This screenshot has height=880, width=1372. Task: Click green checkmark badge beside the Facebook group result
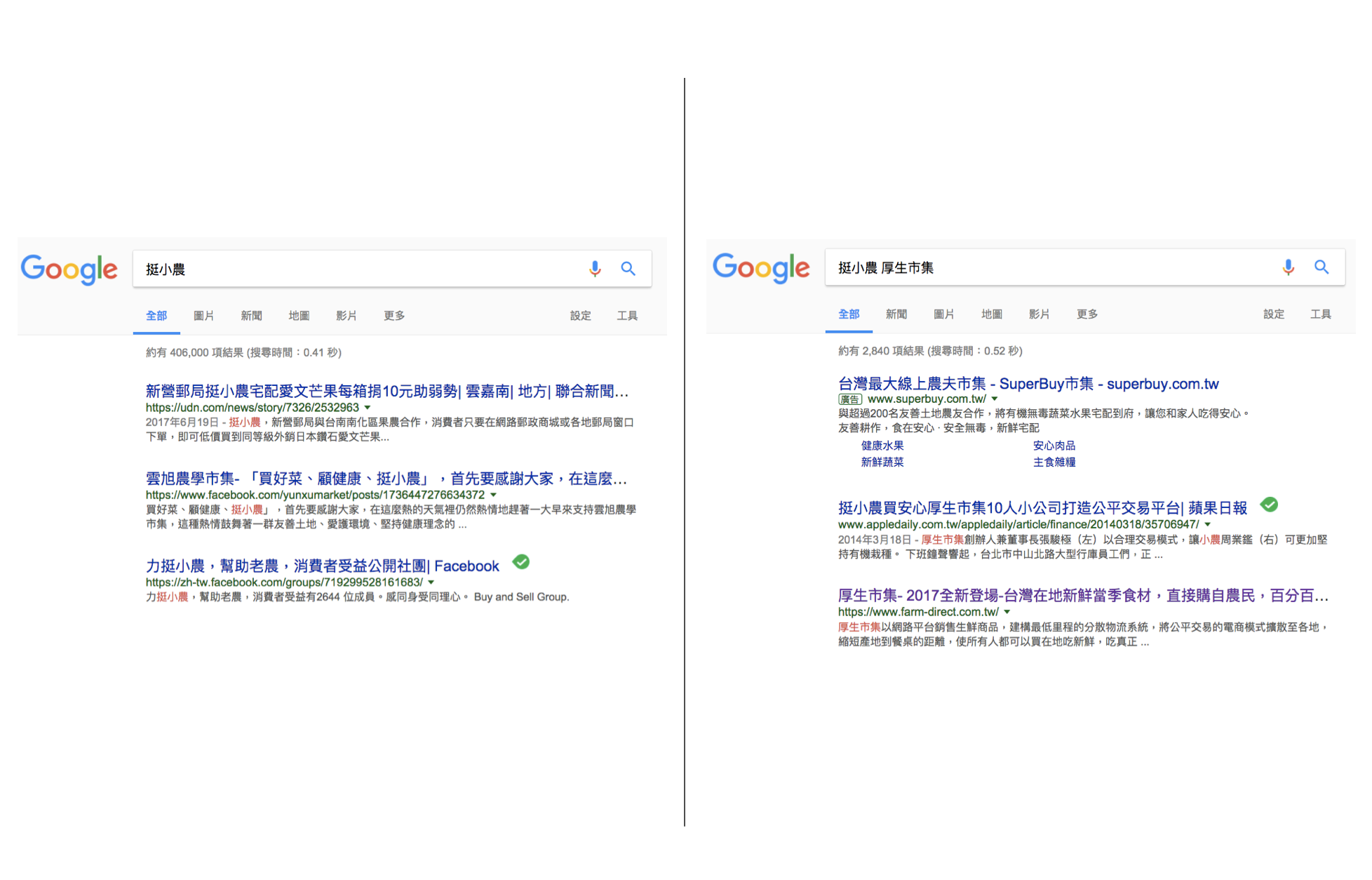(520, 562)
